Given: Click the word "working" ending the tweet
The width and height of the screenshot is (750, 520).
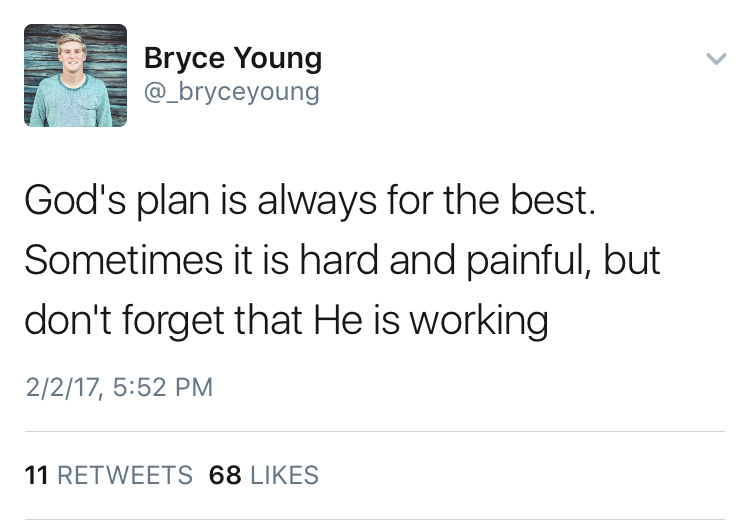Looking at the screenshot, I should tap(480, 322).
